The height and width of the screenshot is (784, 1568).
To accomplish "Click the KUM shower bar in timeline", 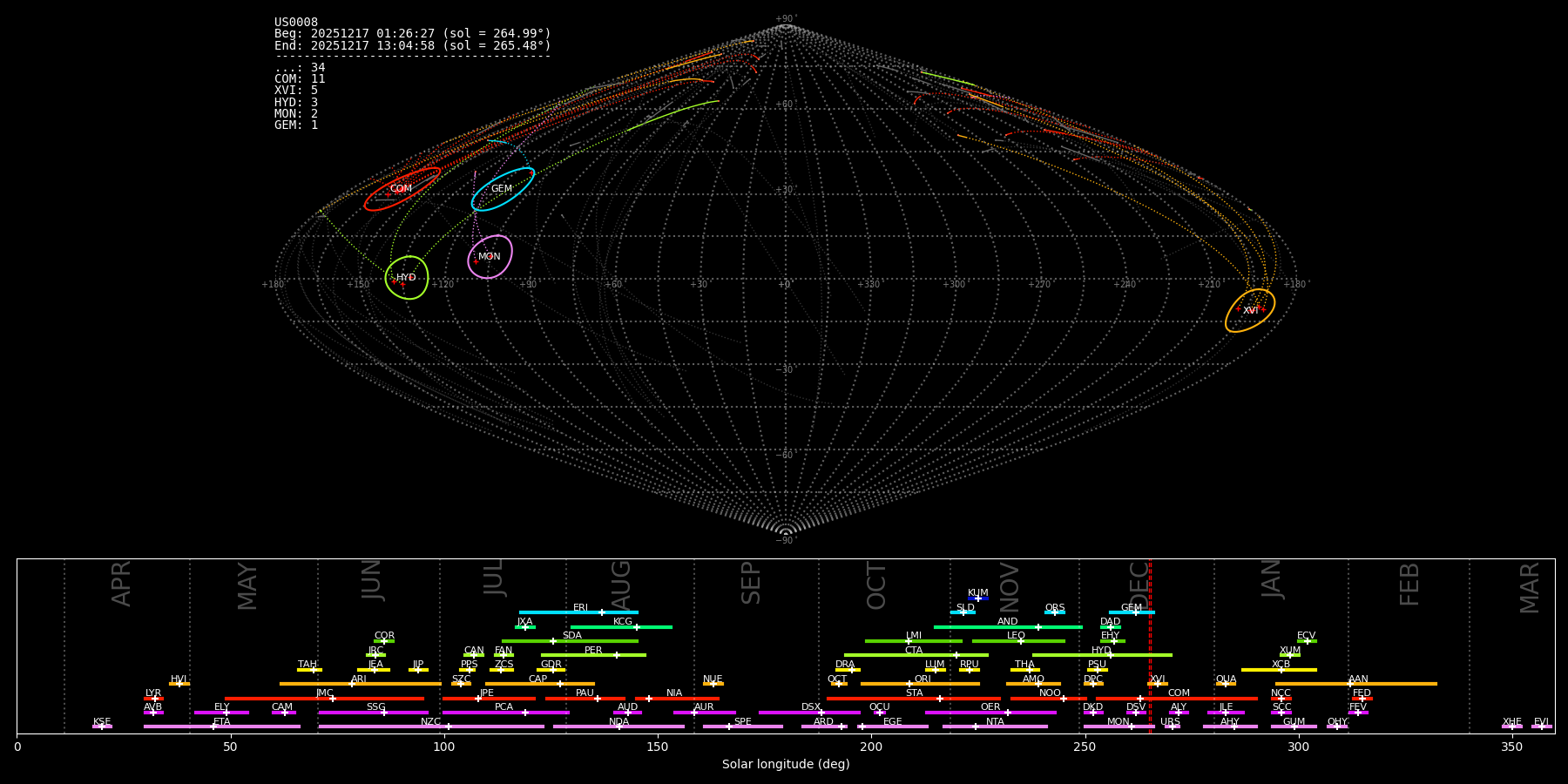I will click(x=978, y=598).
